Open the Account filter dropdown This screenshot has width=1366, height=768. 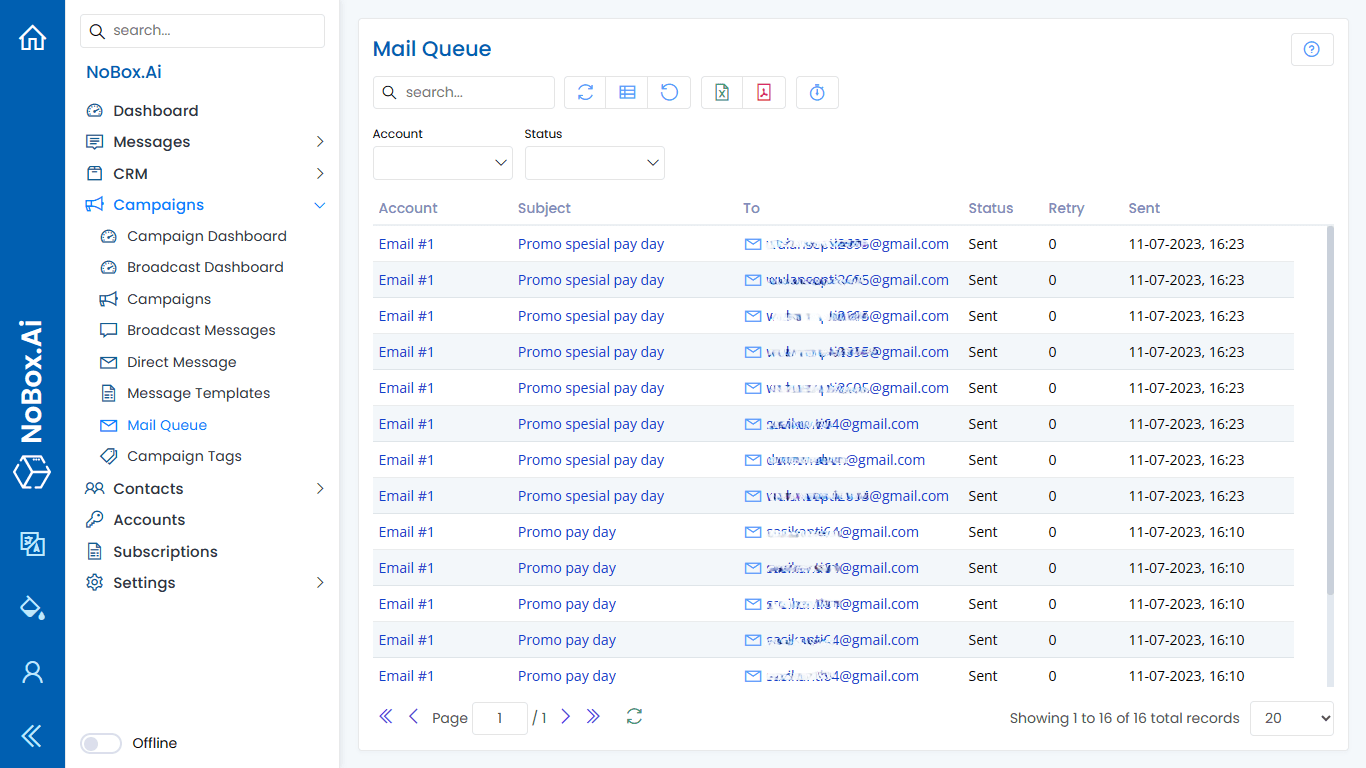(442, 162)
